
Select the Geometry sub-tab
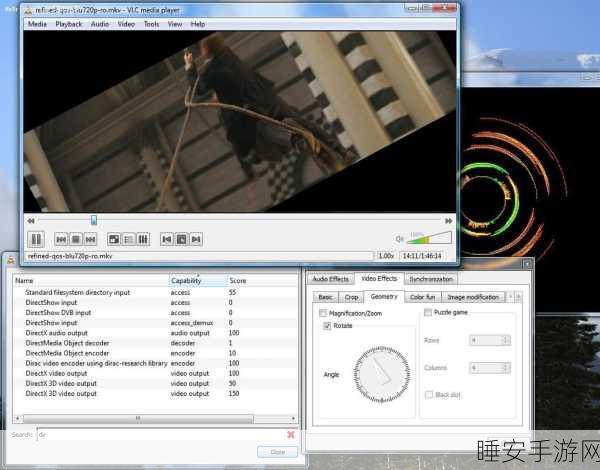[x=384, y=297]
